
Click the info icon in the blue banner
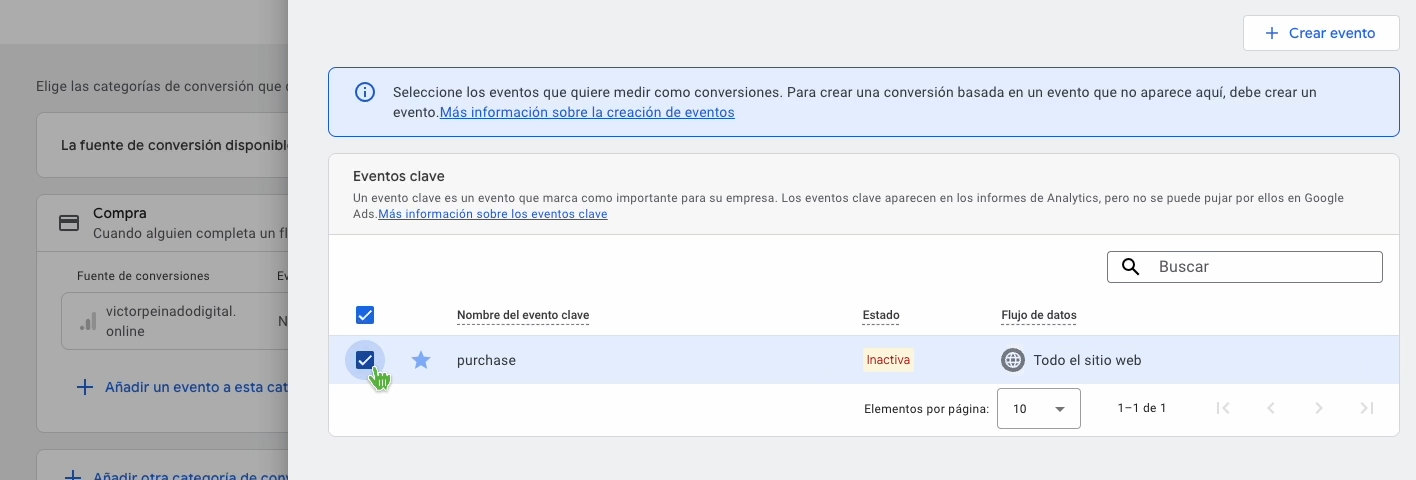pos(365,93)
